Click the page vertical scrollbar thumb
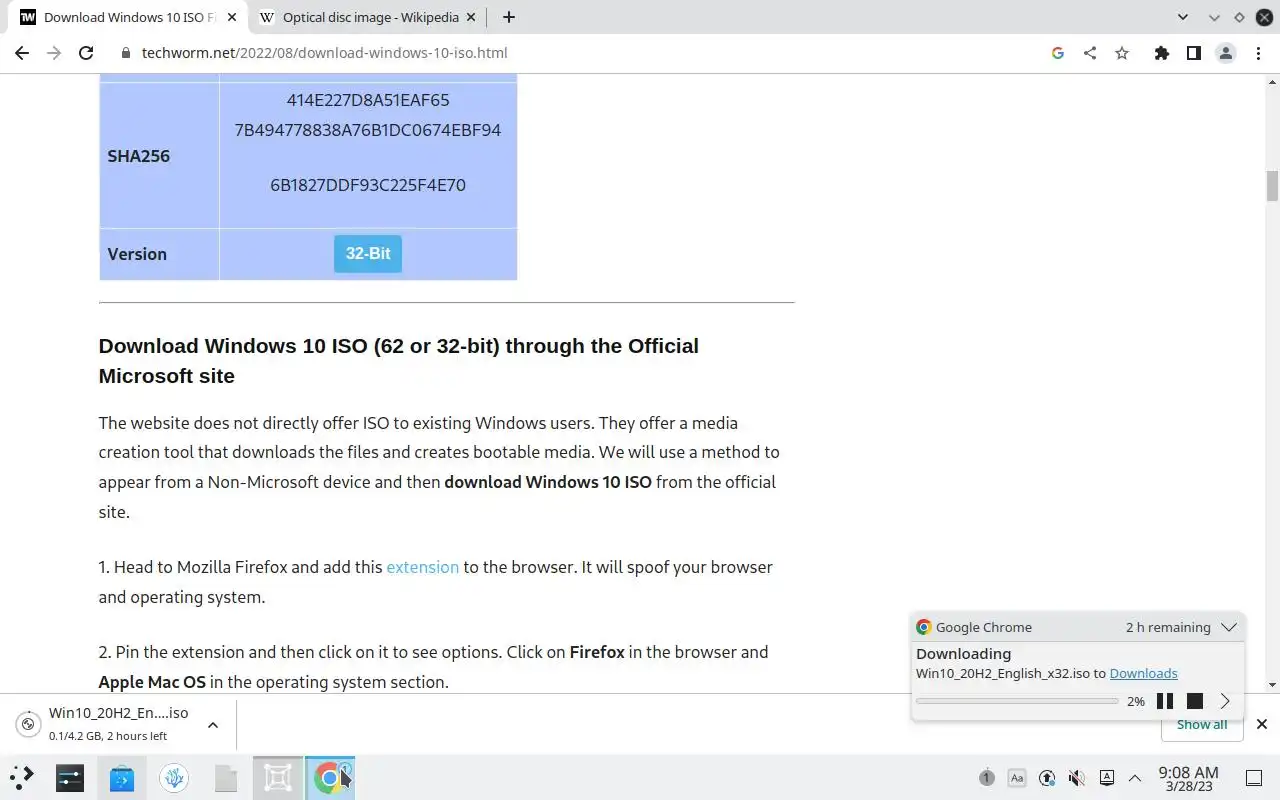1280x800 pixels. pos(1272,186)
